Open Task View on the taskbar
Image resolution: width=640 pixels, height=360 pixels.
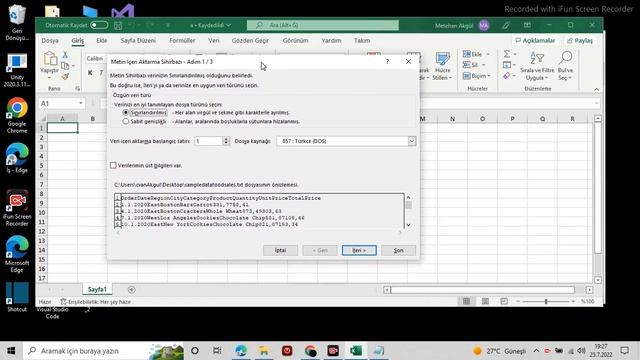tap(217, 351)
